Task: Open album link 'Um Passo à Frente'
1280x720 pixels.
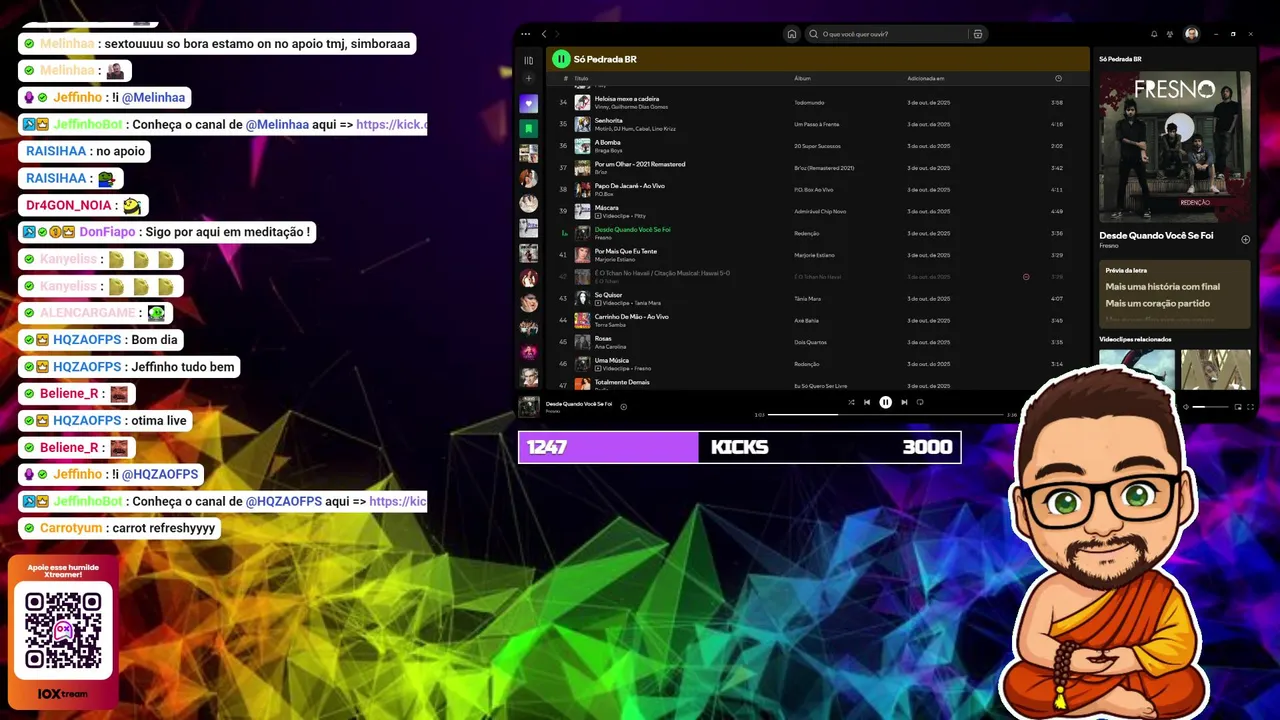Action: [x=816, y=124]
